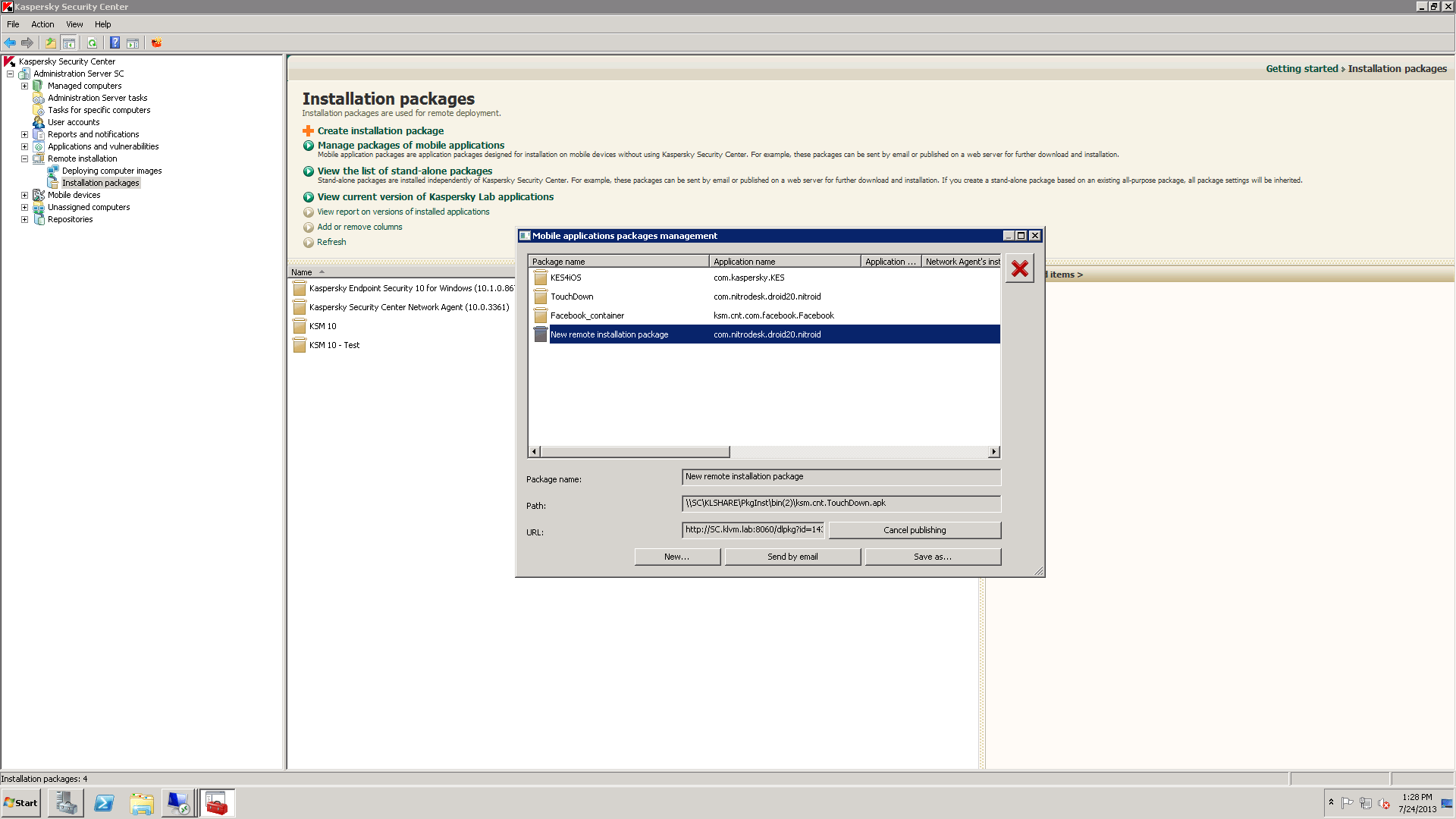Click the Path input field
This screenshot has height=819, width=1456.
(841, 503)
